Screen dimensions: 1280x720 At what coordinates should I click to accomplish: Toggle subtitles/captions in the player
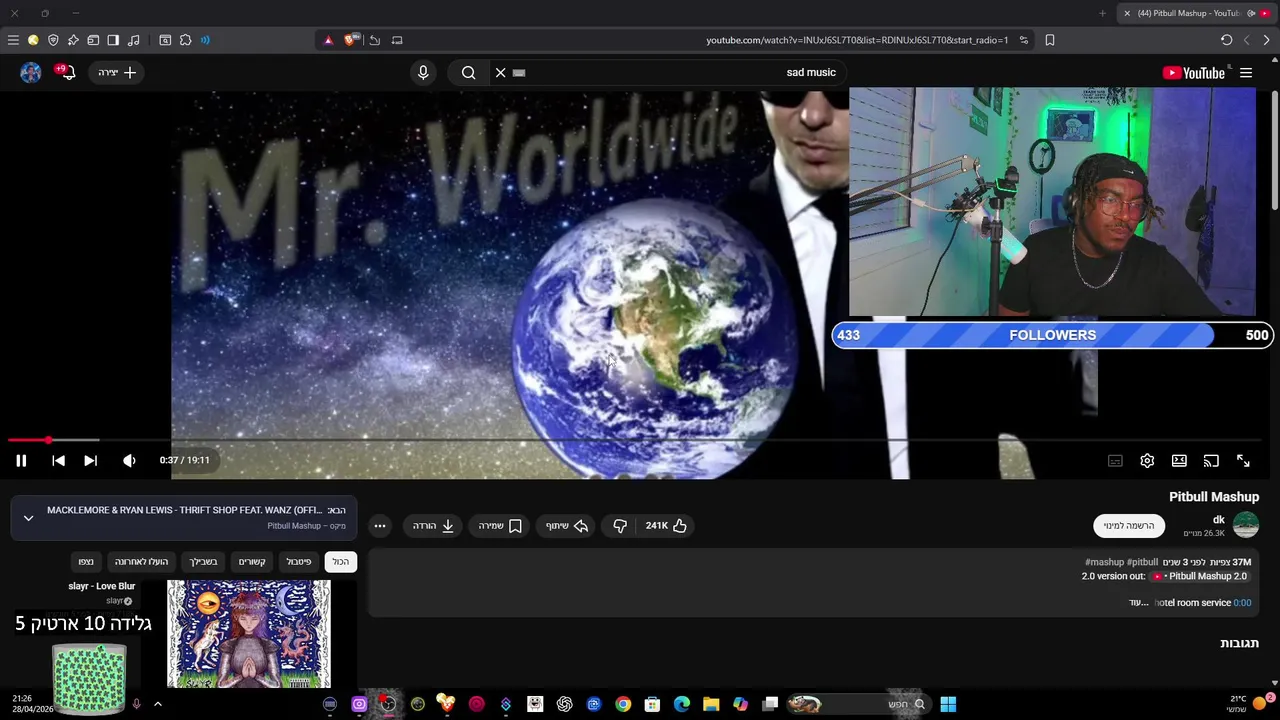click(1115, 460)
